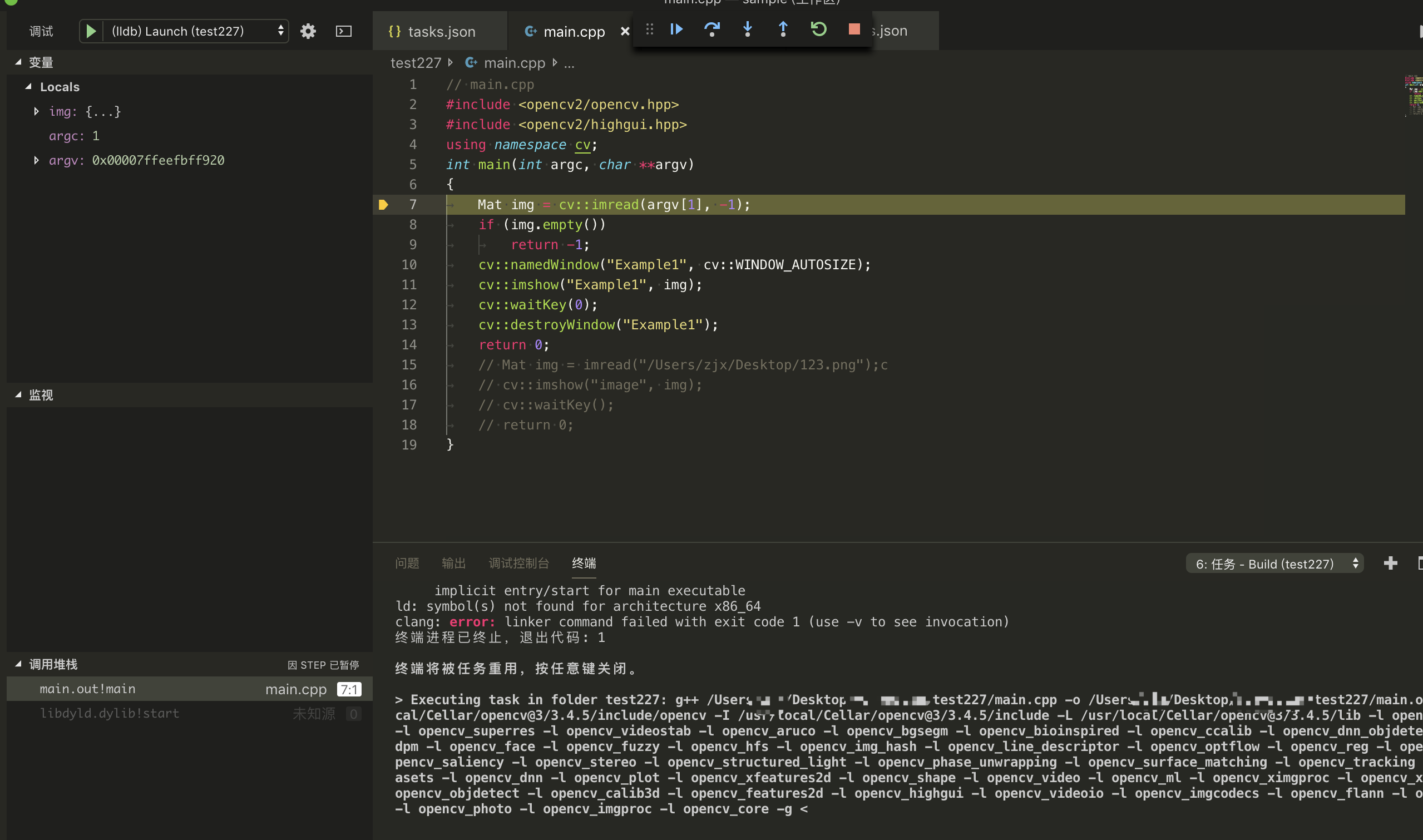The image size is (1423, 840).
Task: Toggle the breakpoint on line 7
Action: [x=383, y=205]
